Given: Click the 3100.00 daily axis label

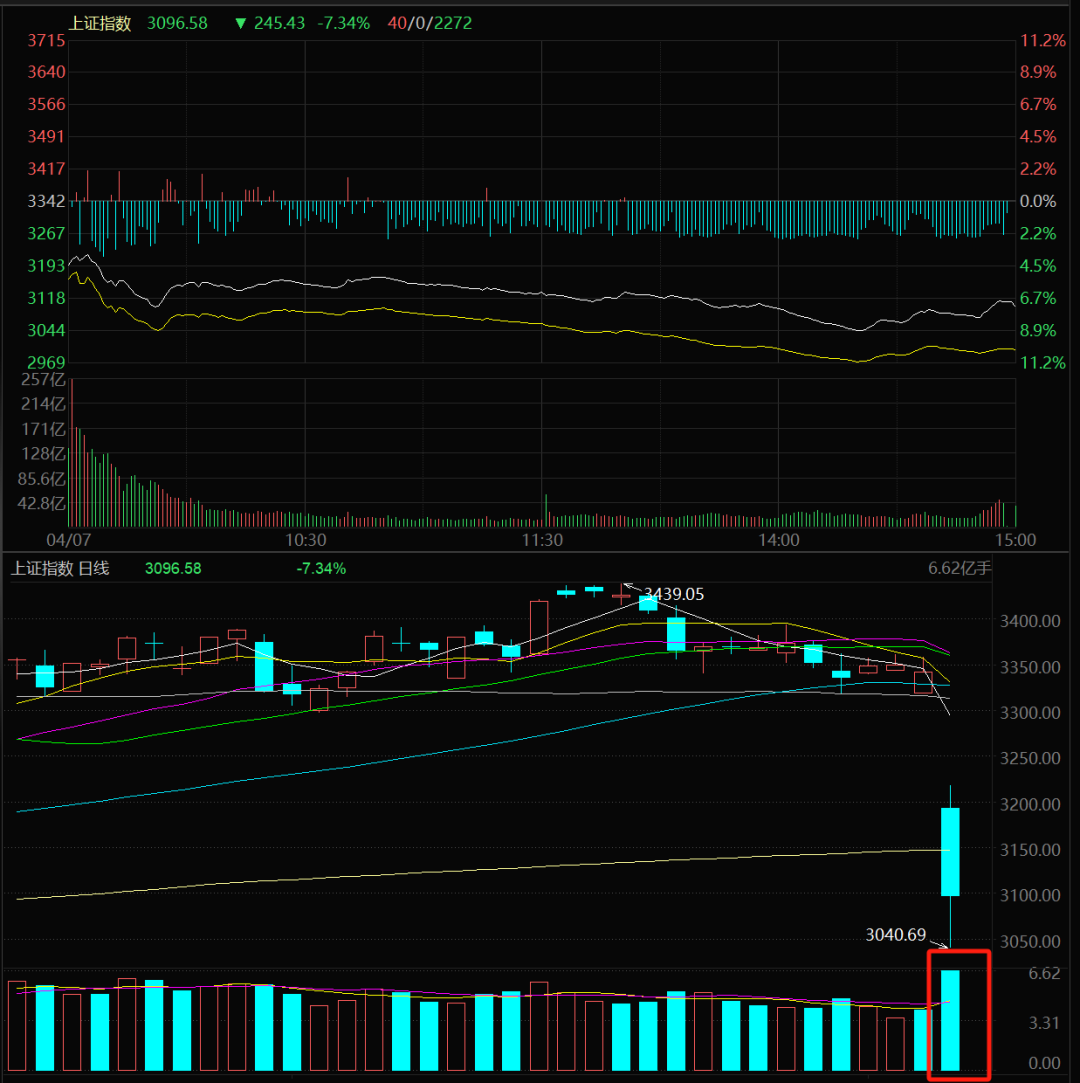Looking at the screenshot, I should (1030, 895).
